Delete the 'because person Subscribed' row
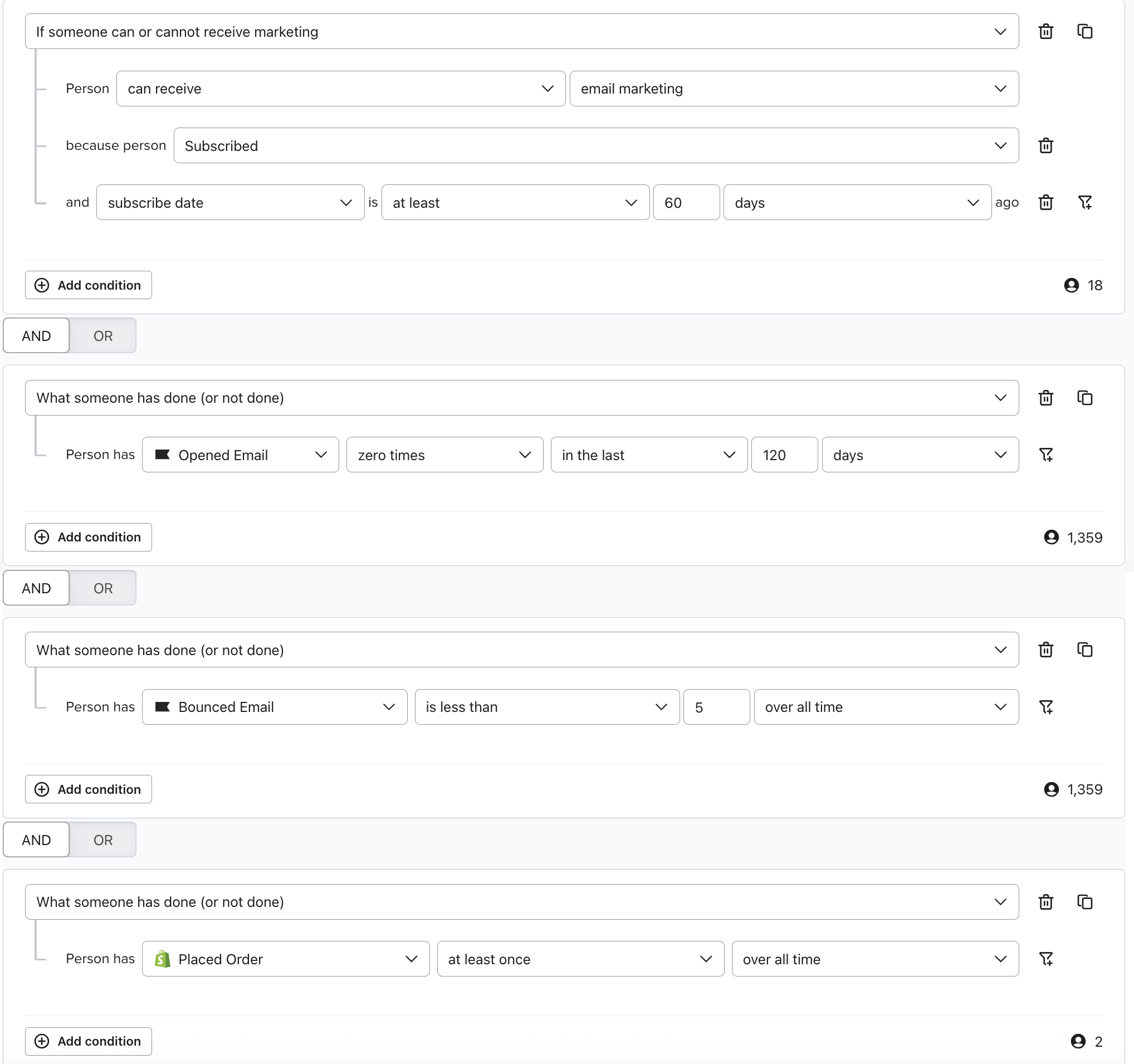 (x=1045, y=145)
